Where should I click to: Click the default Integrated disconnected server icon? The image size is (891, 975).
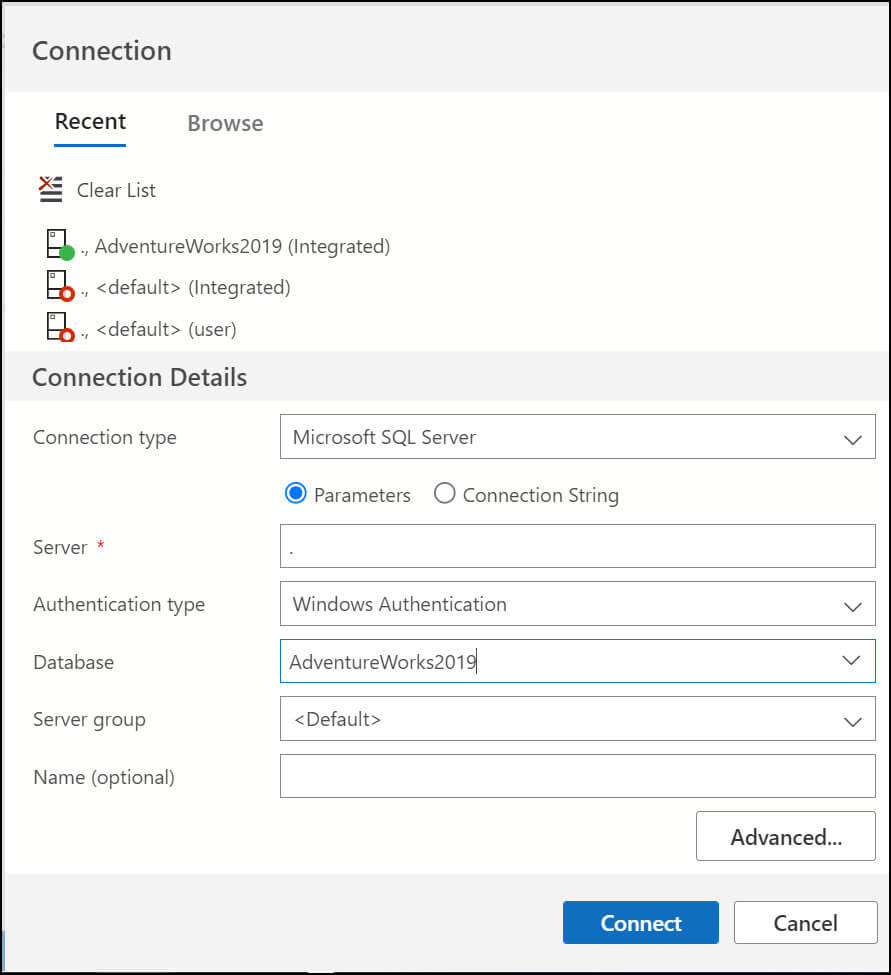[x=60, y=288]
